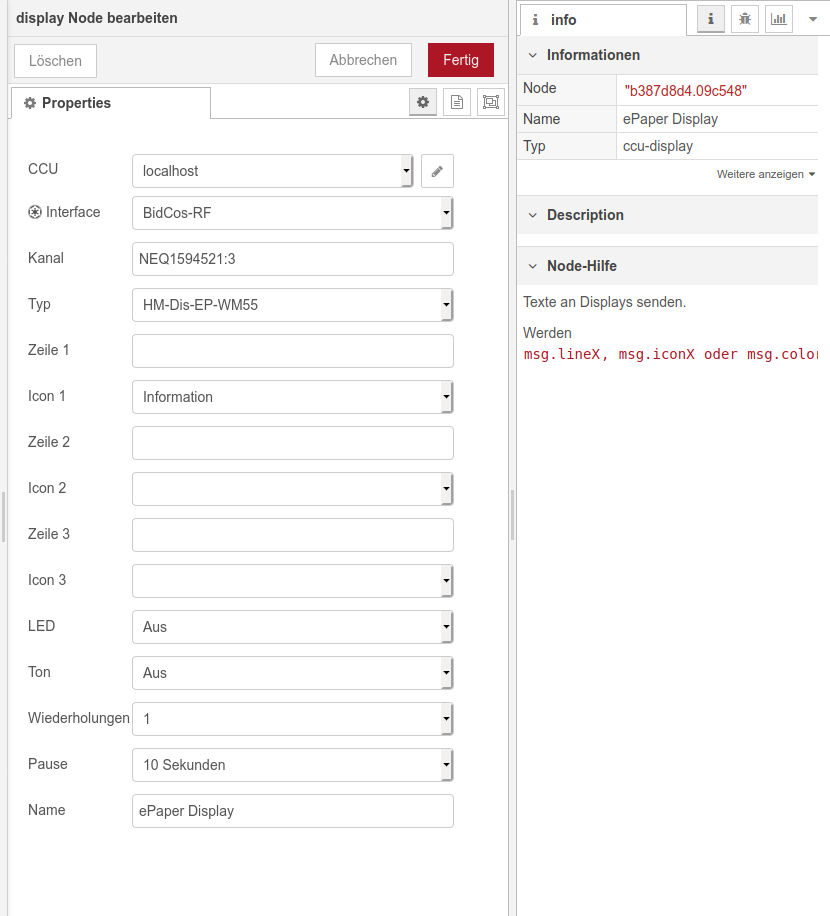This screenshot has height=916, width=830.
Task: Show the info sidebar icon
Action: pyautogui.click(x=711, y=19)
